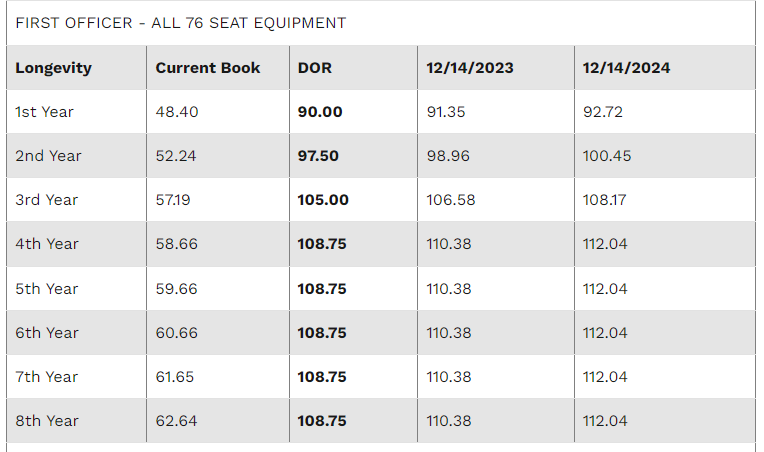The height and width of the screenshot is (452, 764).
Task: Click the 62.64 Current Book value
Action: pyautogui.click(x=177, y=421)
